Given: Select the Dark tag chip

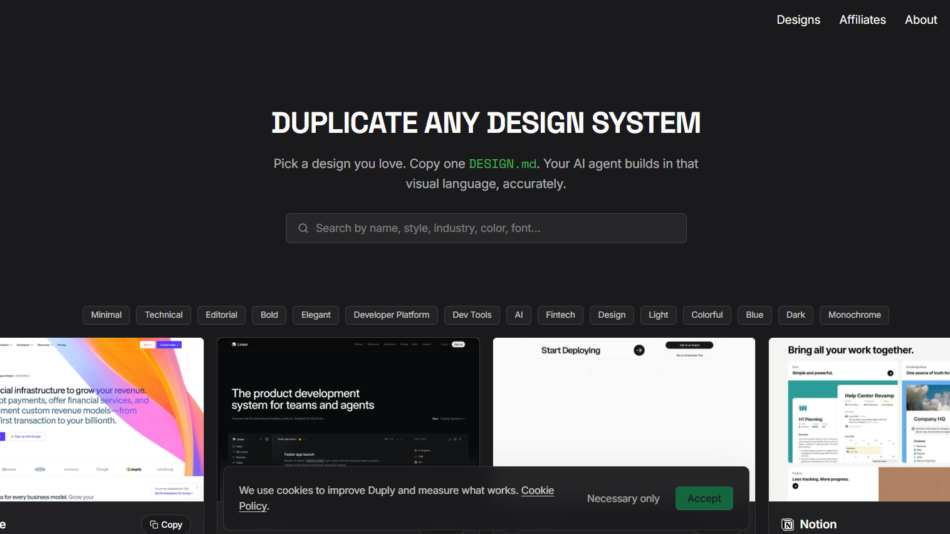Looking at the screenshot, I should click(796, 315).
